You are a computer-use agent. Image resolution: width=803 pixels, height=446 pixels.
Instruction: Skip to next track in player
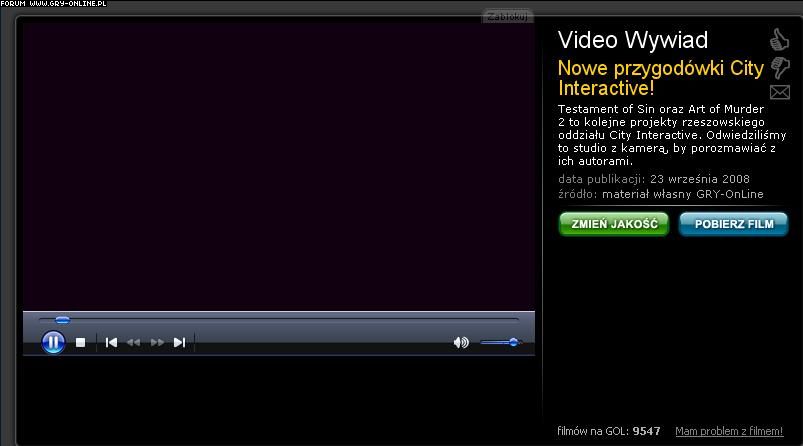tap(179, 342)
